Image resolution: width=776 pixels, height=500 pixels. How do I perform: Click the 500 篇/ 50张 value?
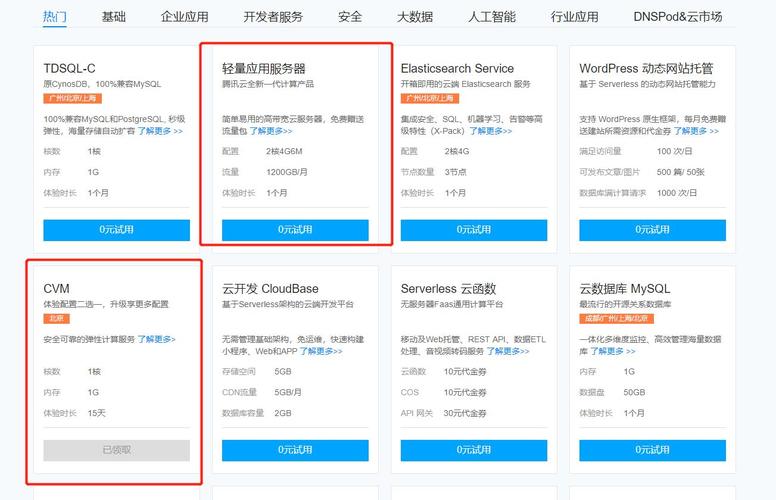(x=680, y=172)
